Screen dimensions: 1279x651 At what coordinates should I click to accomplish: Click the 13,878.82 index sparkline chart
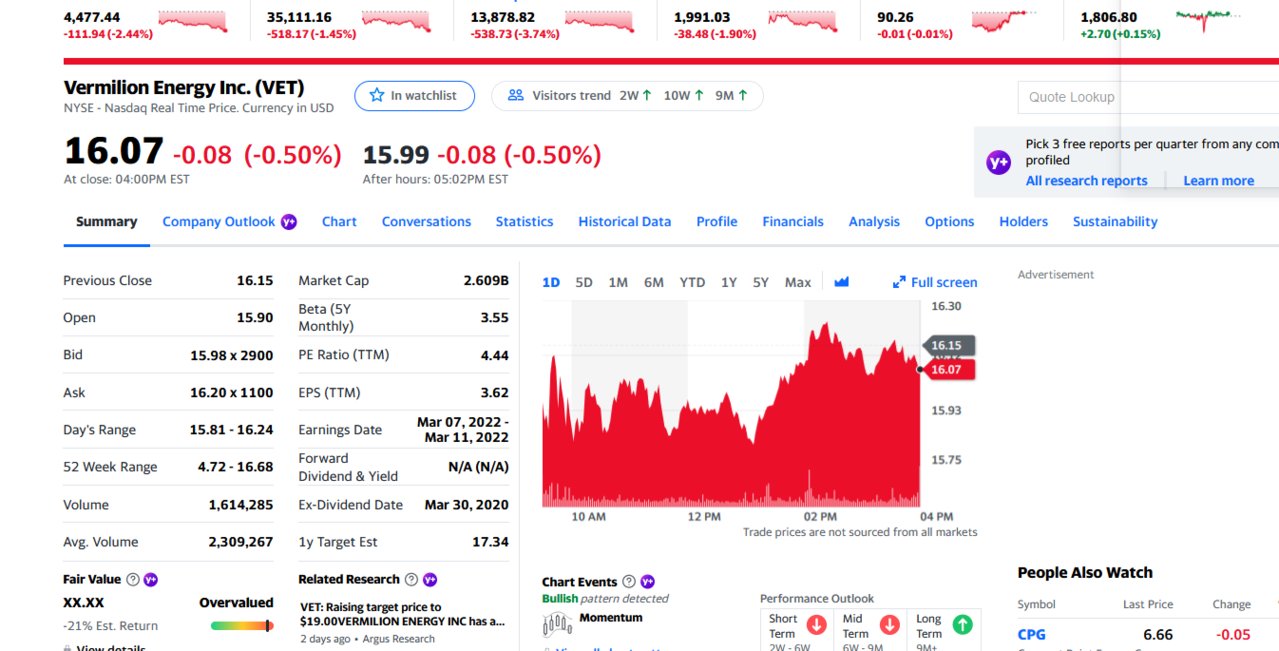pos(599,22)
